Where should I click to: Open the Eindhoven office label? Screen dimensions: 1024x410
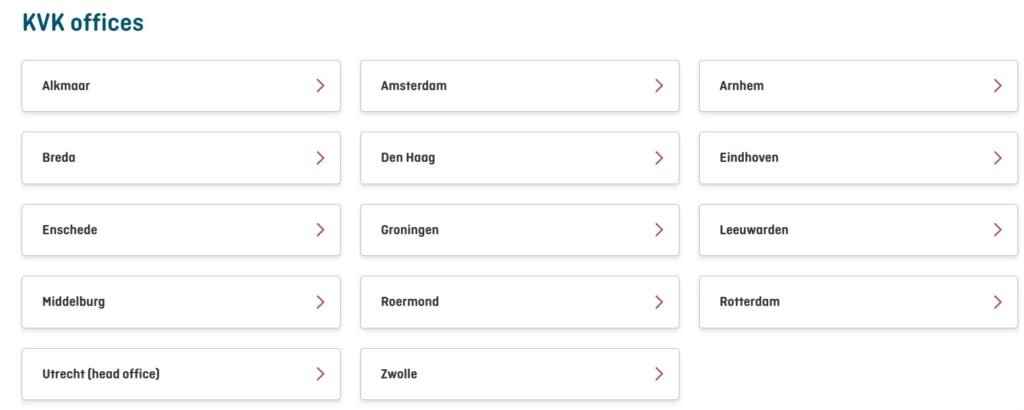[x=749, y=158]
